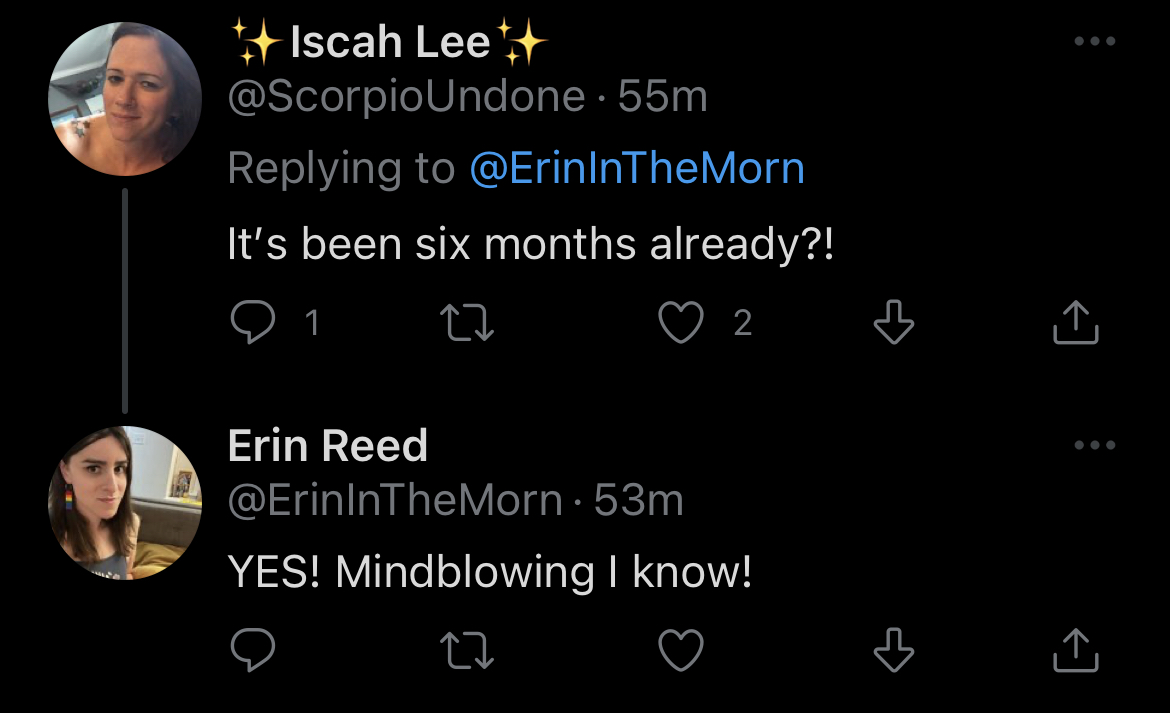Screen dimensions: 1170x713
Task: Retweet Erin Reed's tweet
Action: coord(468,652)
